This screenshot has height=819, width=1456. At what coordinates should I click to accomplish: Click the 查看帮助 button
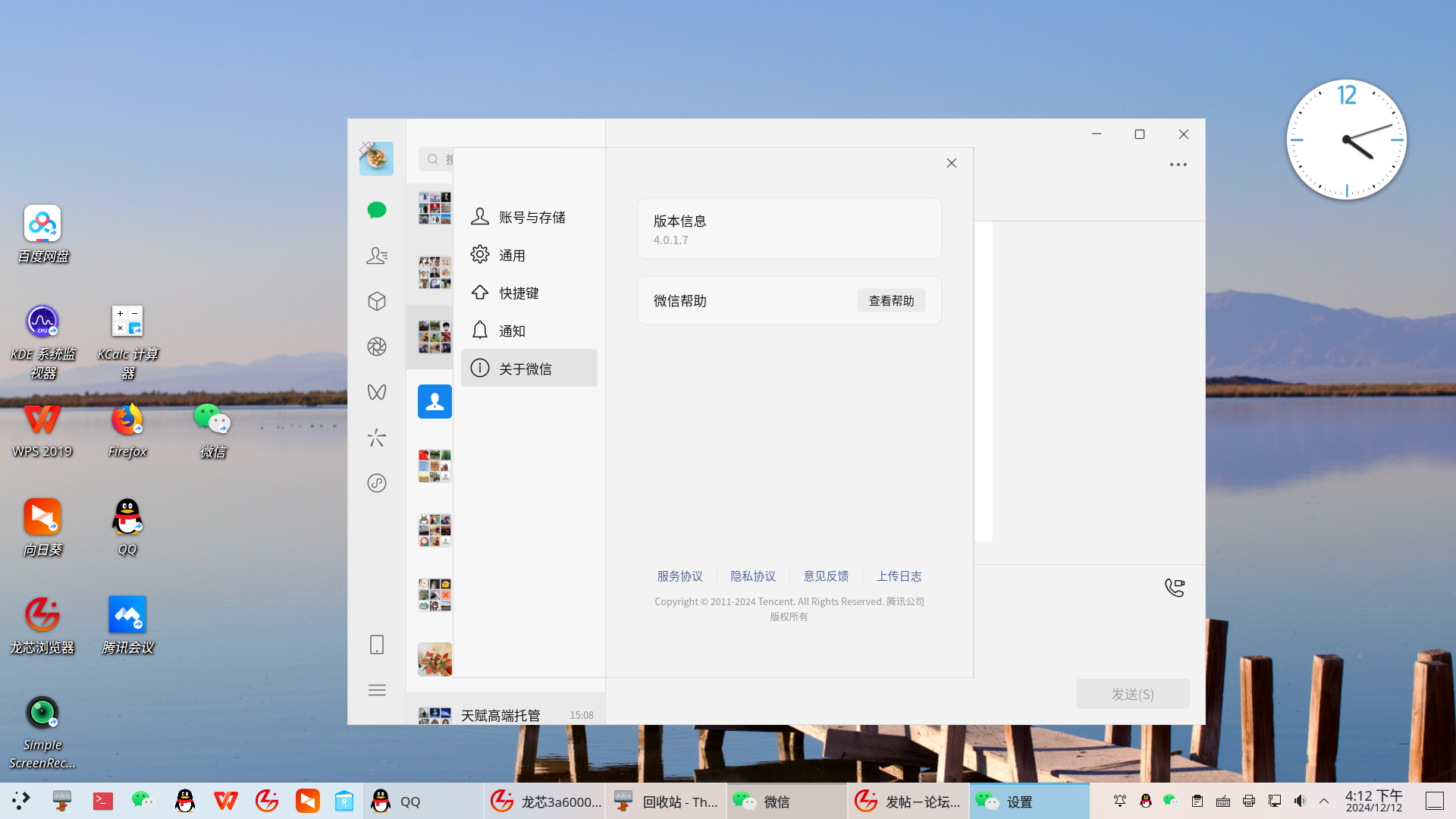point(892,301)
